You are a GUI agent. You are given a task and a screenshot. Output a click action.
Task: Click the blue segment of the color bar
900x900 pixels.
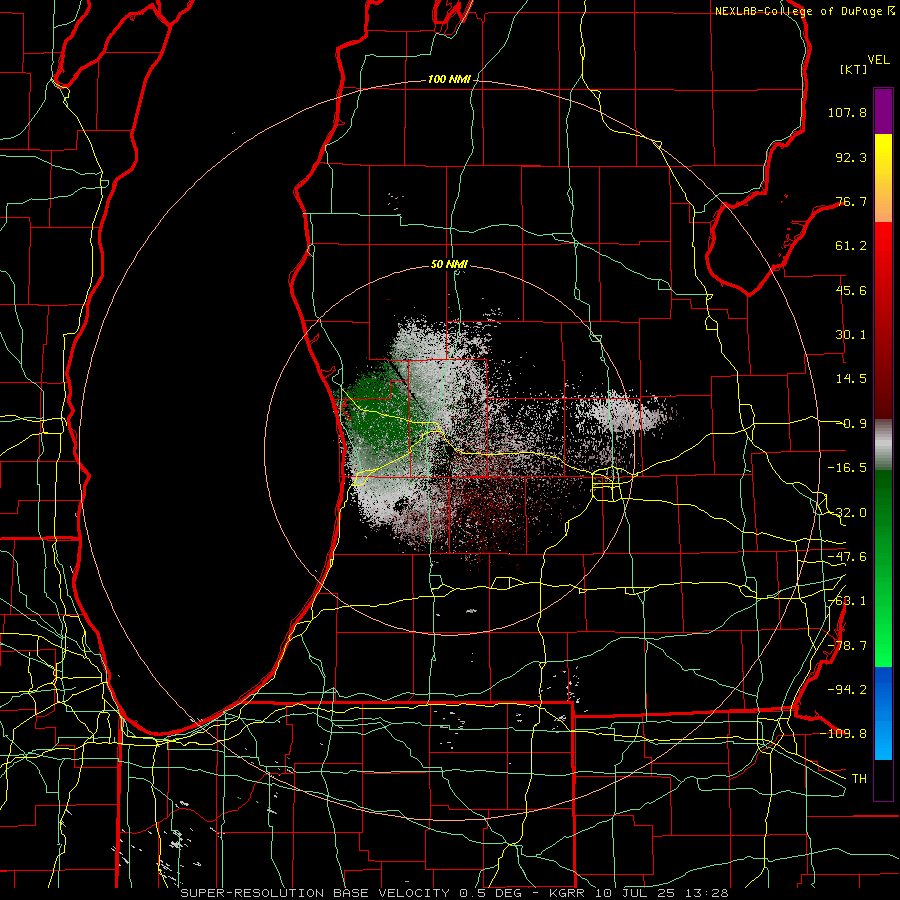(x=883, y=713)
